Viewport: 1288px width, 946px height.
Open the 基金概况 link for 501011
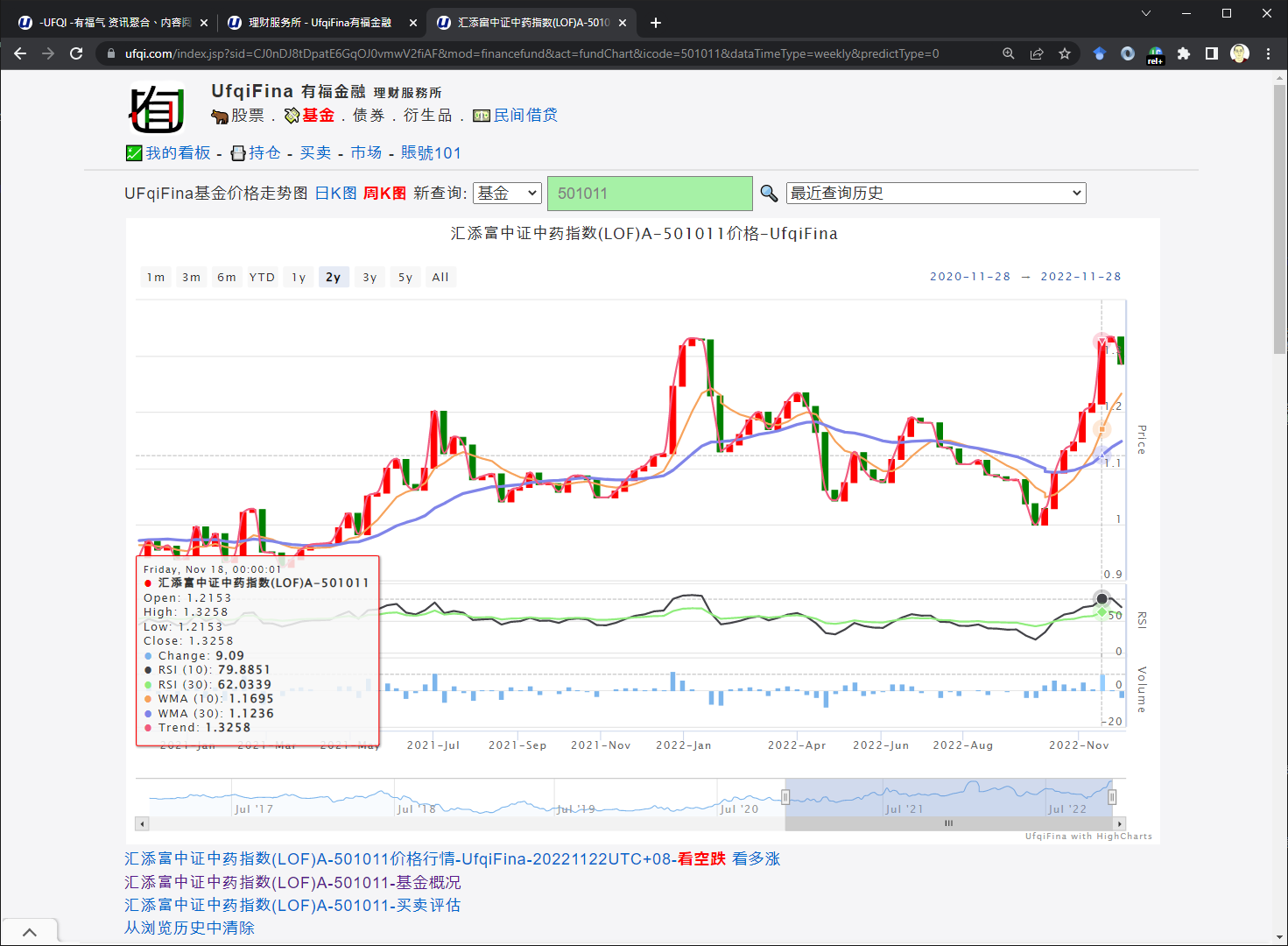(x=292, y=882)
